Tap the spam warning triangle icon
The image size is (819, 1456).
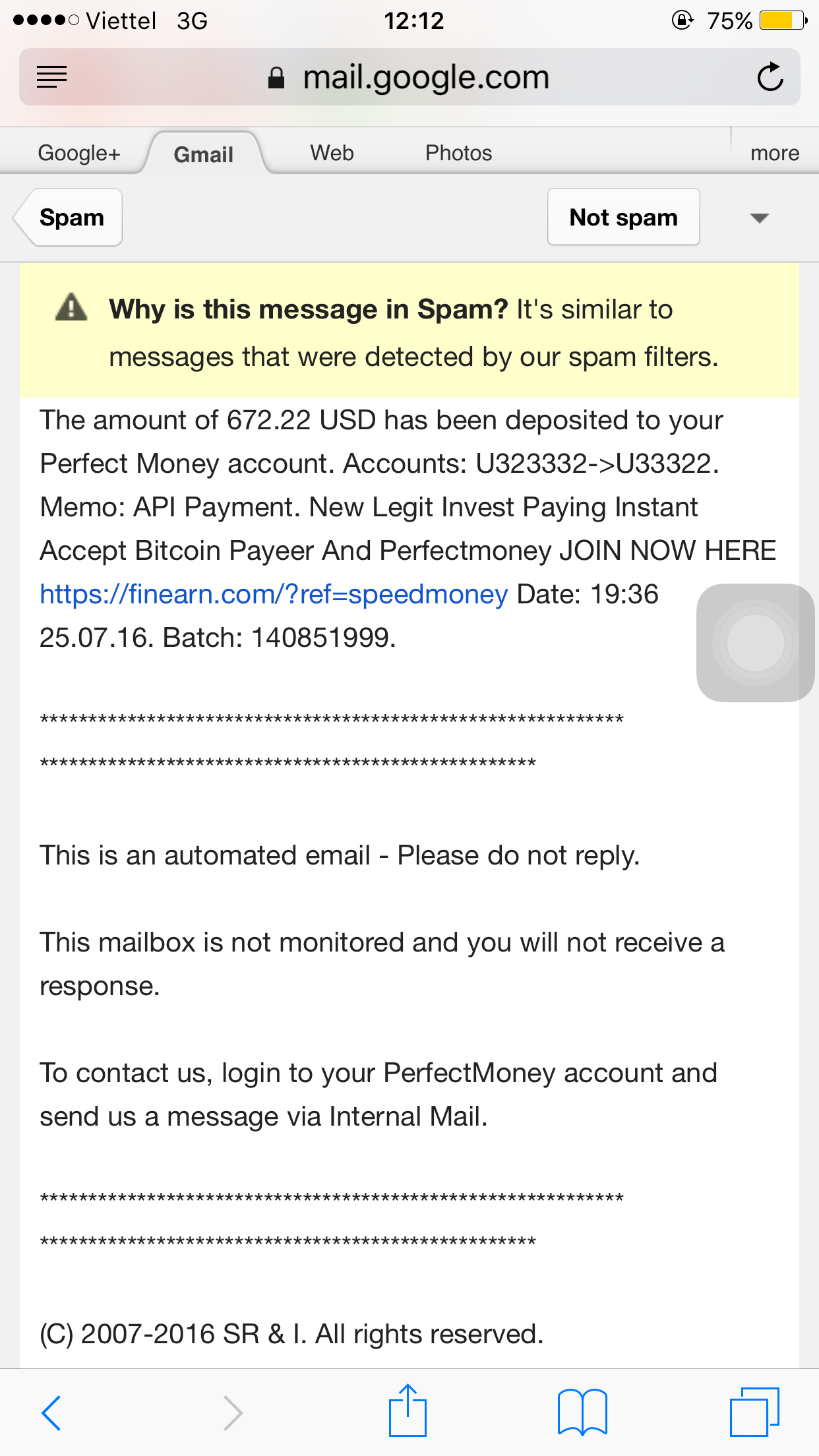pos(71,308)
